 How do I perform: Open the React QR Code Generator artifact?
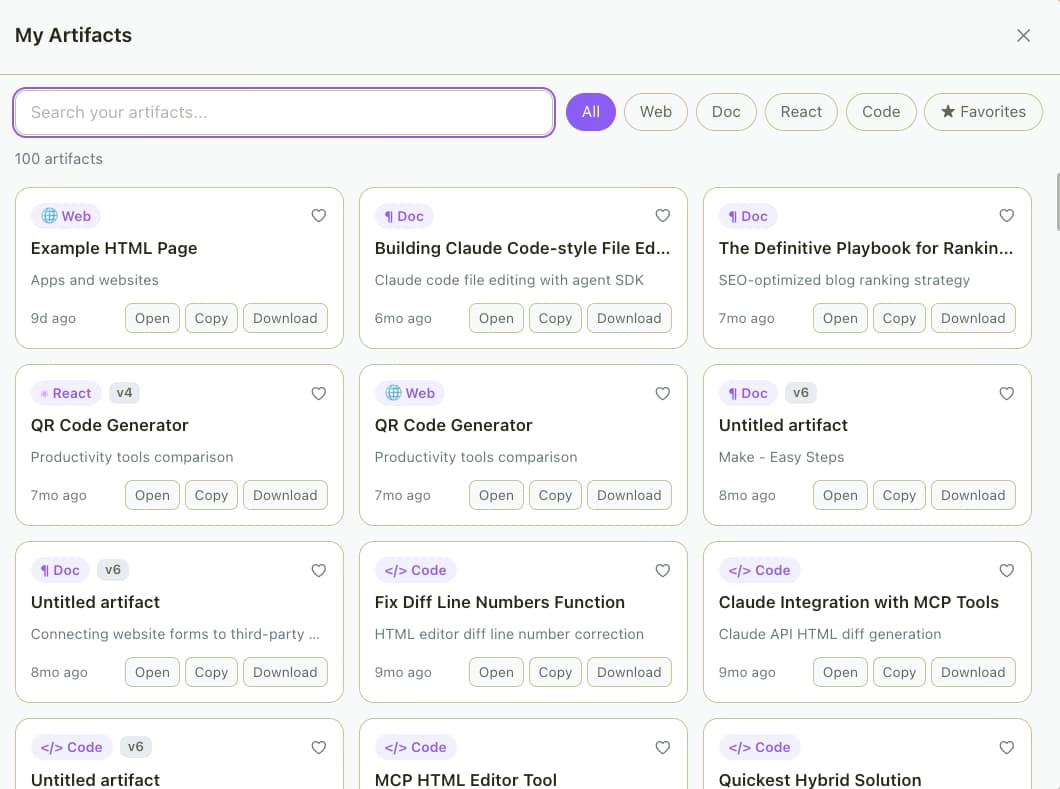click(152, 496)
